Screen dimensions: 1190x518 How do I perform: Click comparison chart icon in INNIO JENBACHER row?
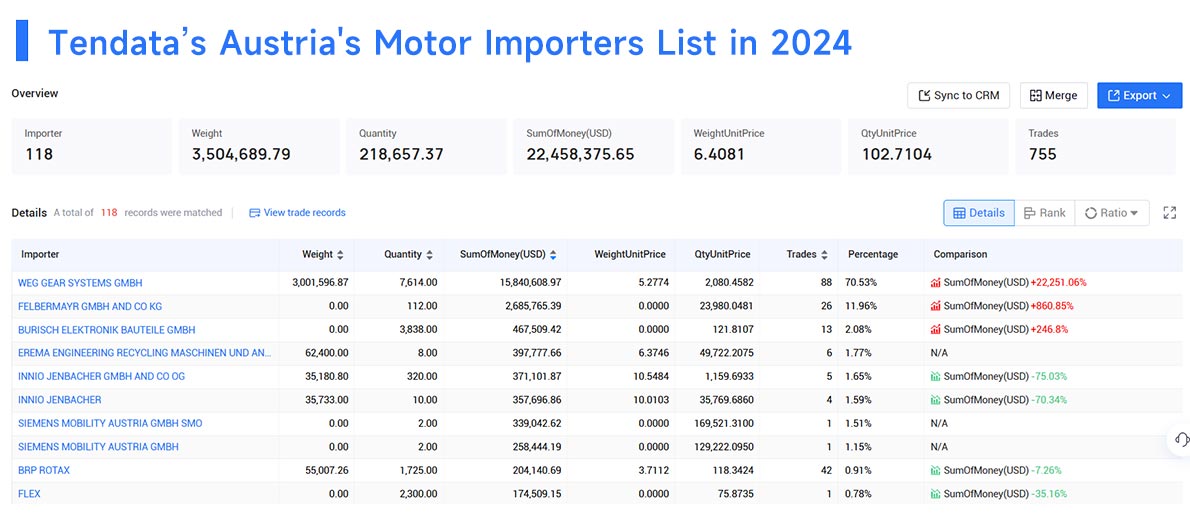[936, 400]
